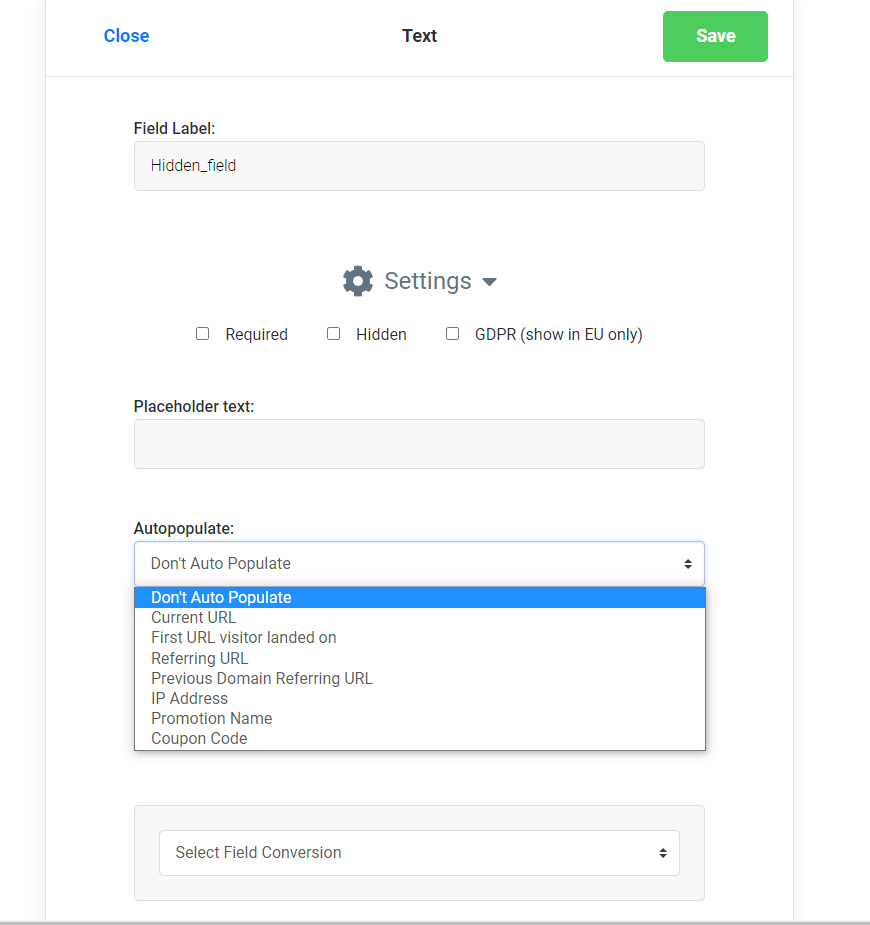
Task: Choose Previous Domain Referring URL
Action: coord(262,678)
